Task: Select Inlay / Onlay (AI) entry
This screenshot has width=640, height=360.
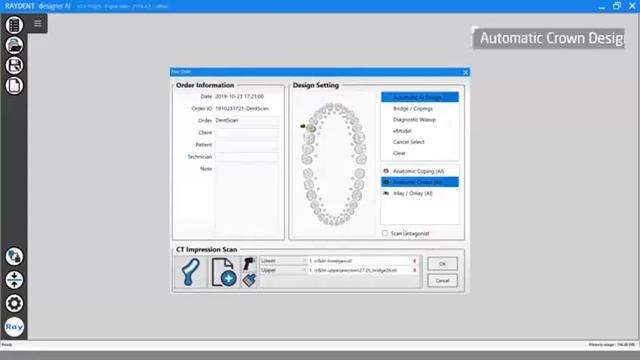Action: click(x=420, y=193)
